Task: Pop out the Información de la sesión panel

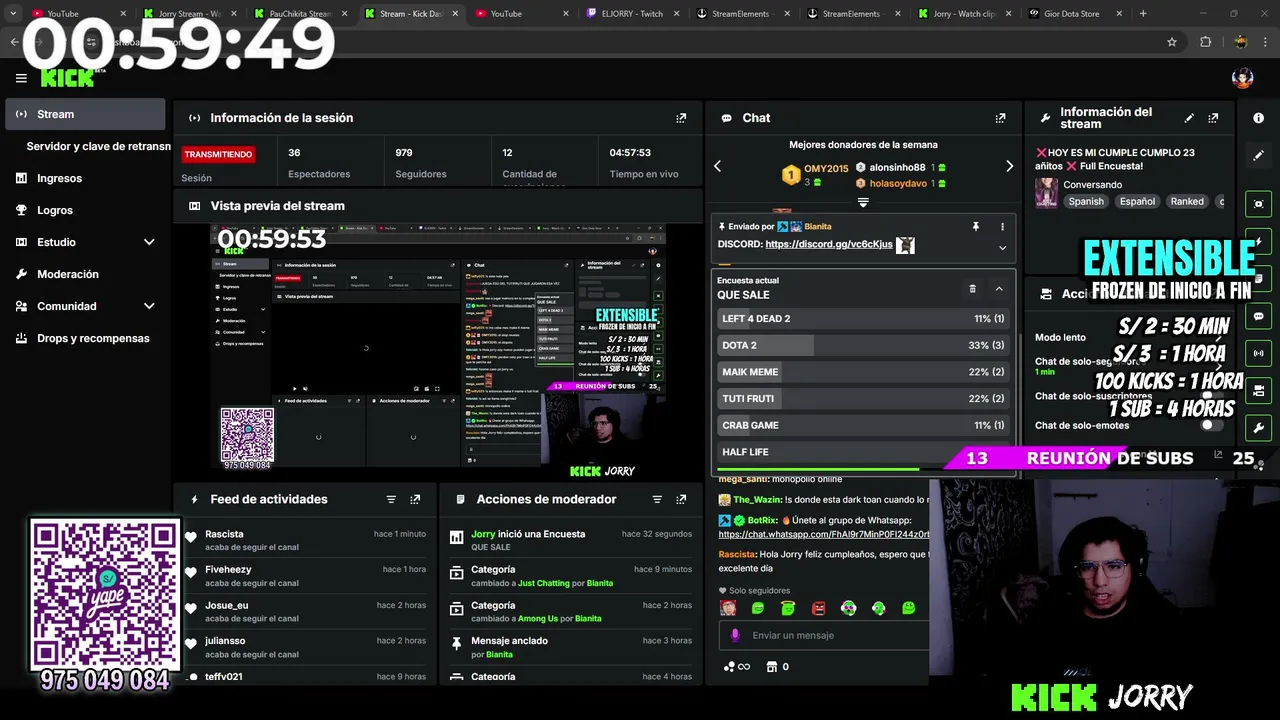Action: pyautogui.click(x=681, y=118)
